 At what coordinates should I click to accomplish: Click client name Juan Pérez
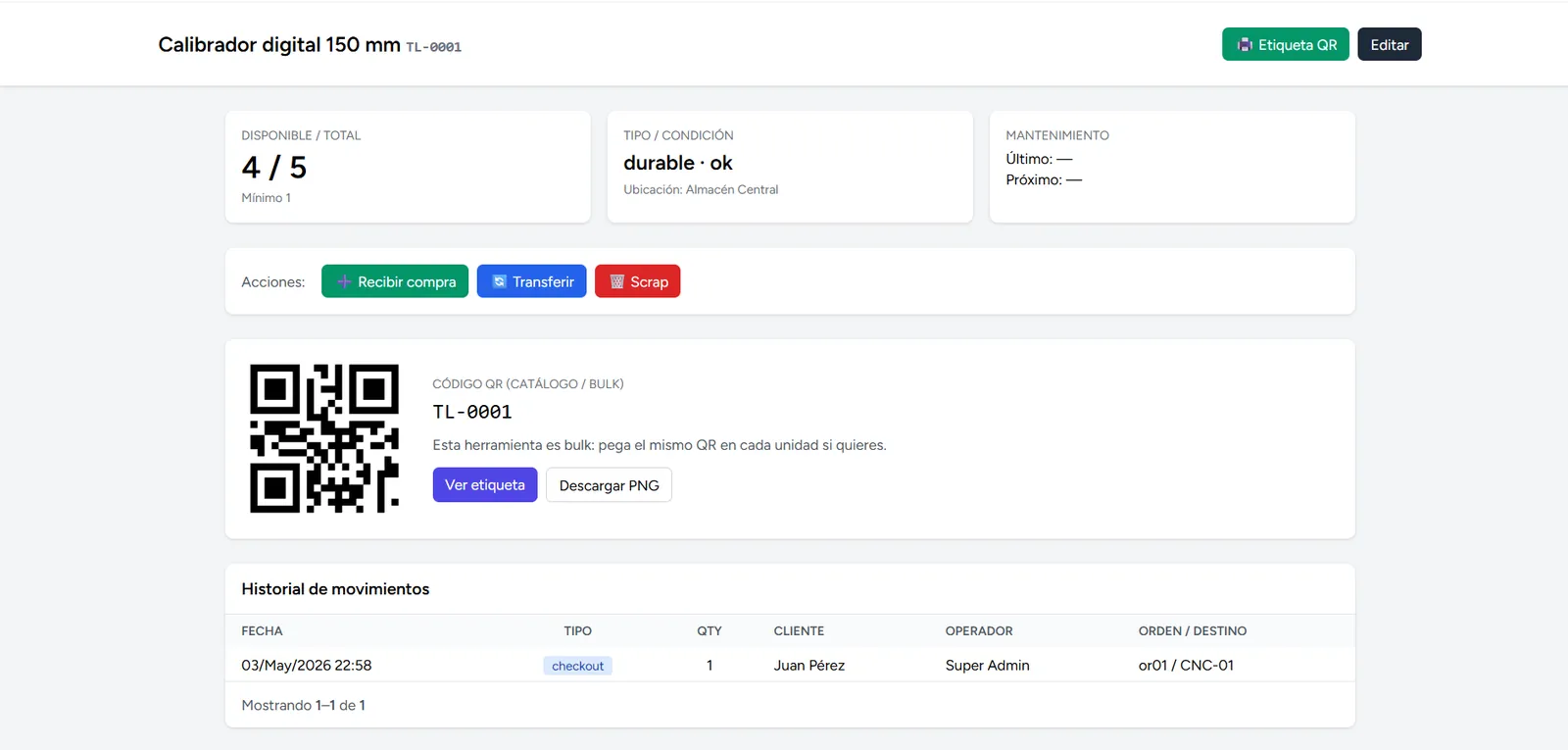pyautogui.click(x=809, y=665)
